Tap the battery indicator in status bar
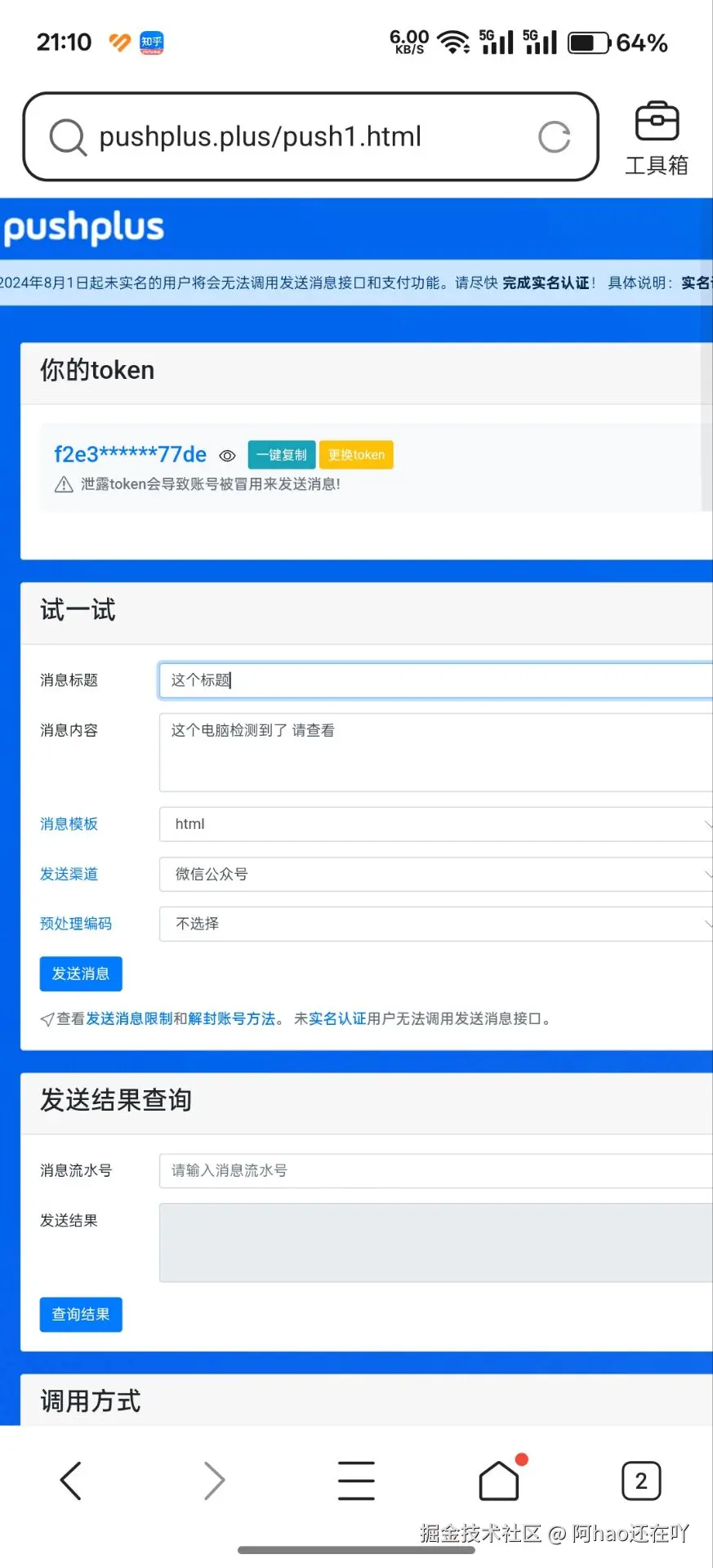 [589, 42]
